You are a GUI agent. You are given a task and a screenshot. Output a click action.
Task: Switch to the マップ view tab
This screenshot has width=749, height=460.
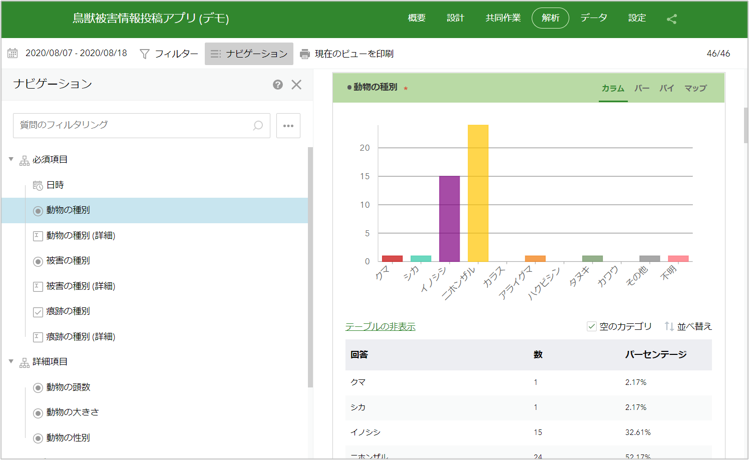695,89
